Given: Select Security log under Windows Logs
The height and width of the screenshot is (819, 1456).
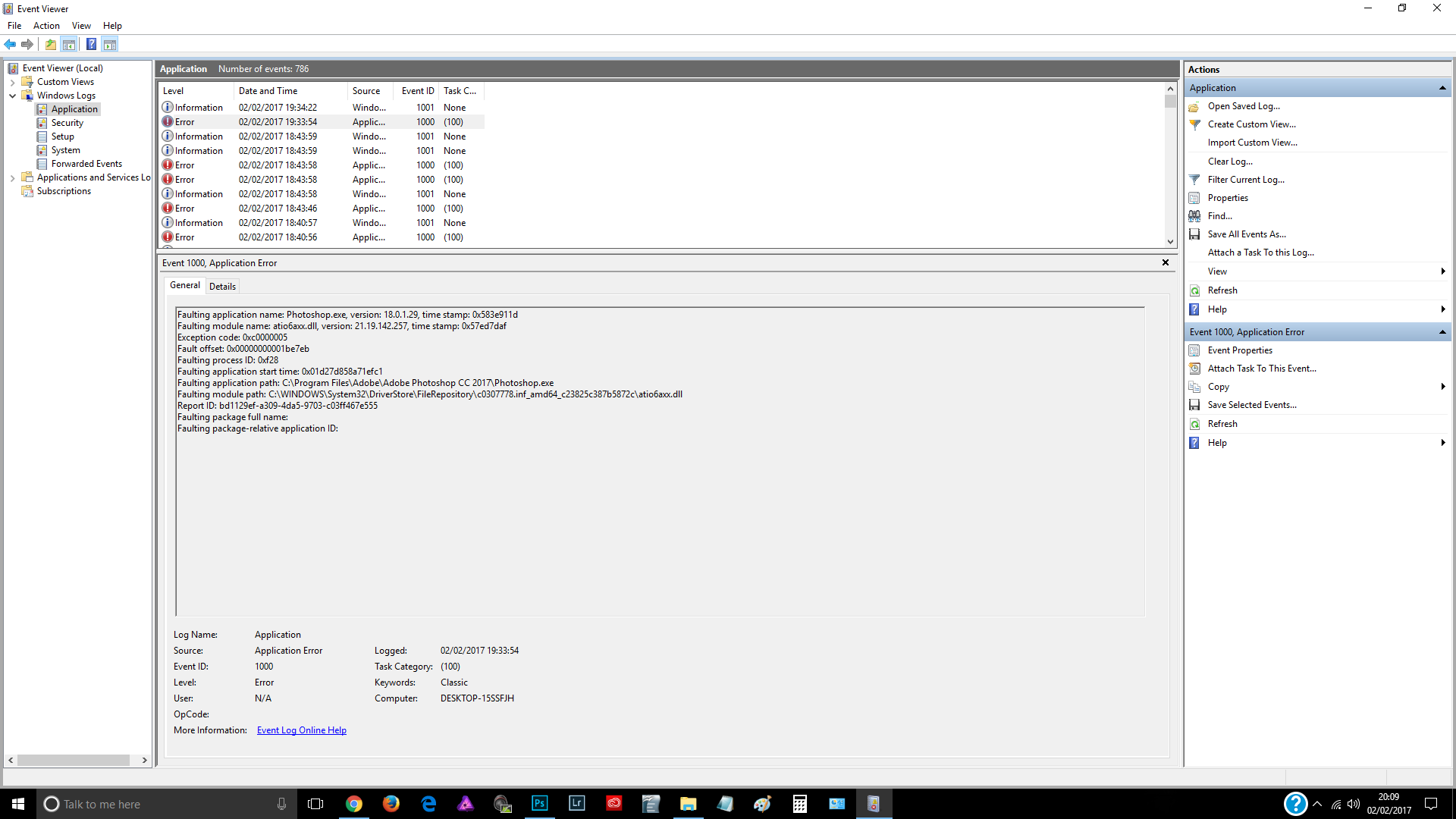Looking at the screenshot, I should click(66, 122).
